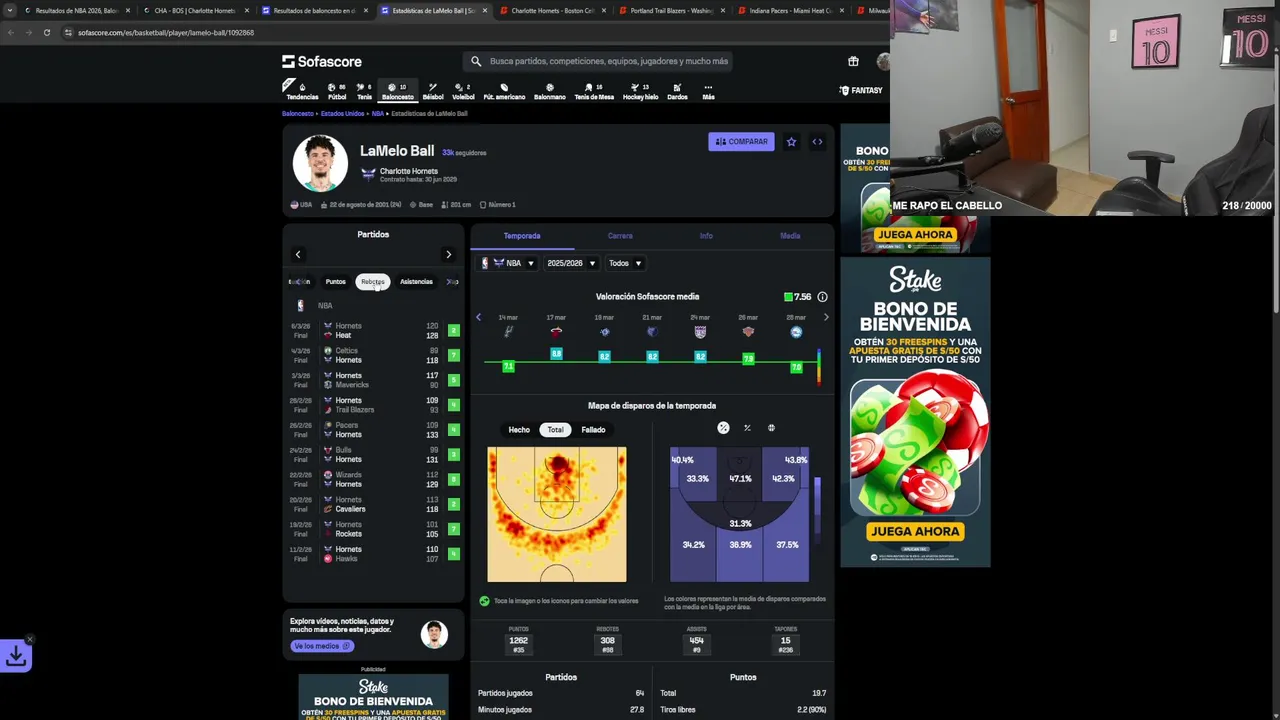Click the Comparar button
1280x720 pixels.
point(741,142)
